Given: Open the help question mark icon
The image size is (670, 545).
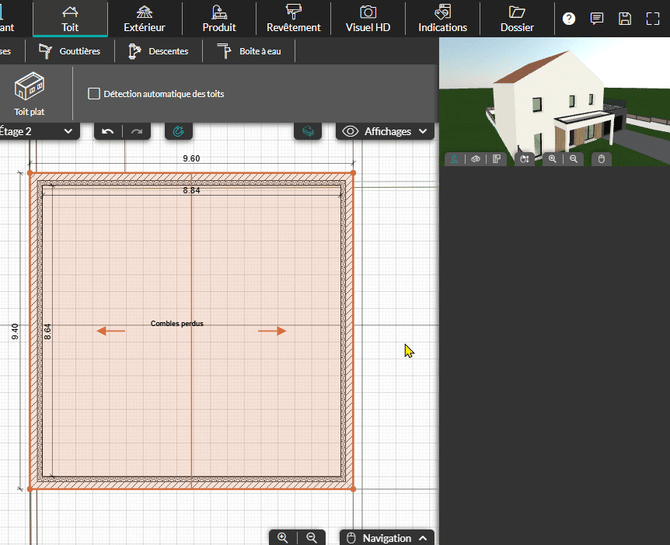Looking at the screenshot, I should coord(569,19).
